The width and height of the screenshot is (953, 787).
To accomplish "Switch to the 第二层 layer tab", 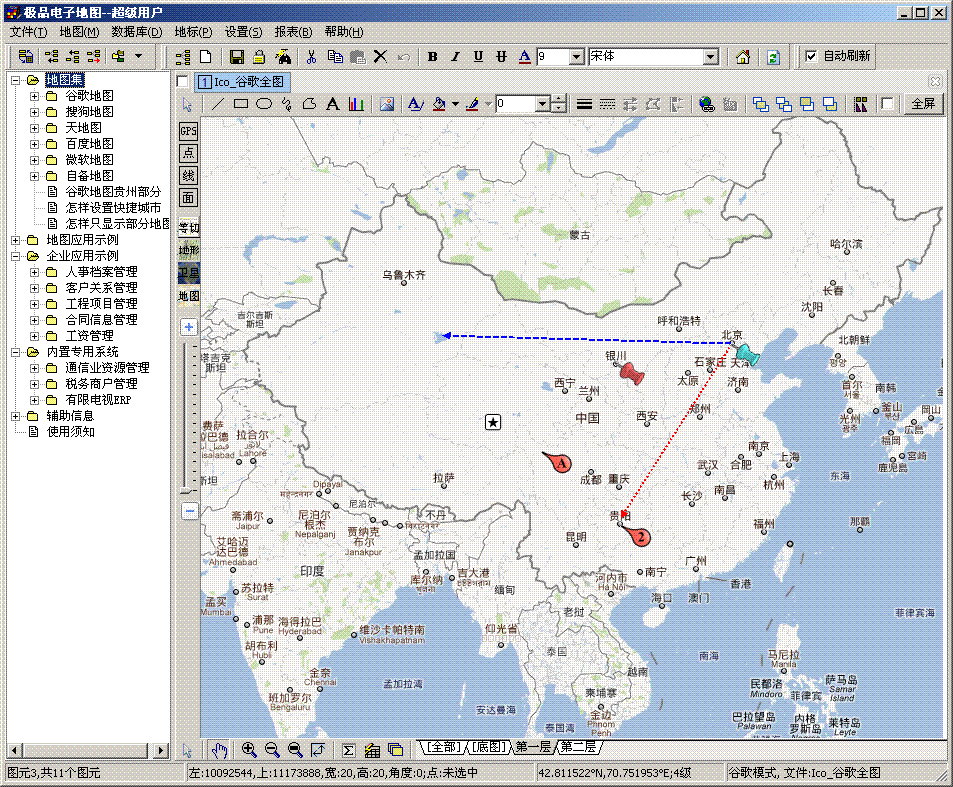I will (x=578, y=747).
